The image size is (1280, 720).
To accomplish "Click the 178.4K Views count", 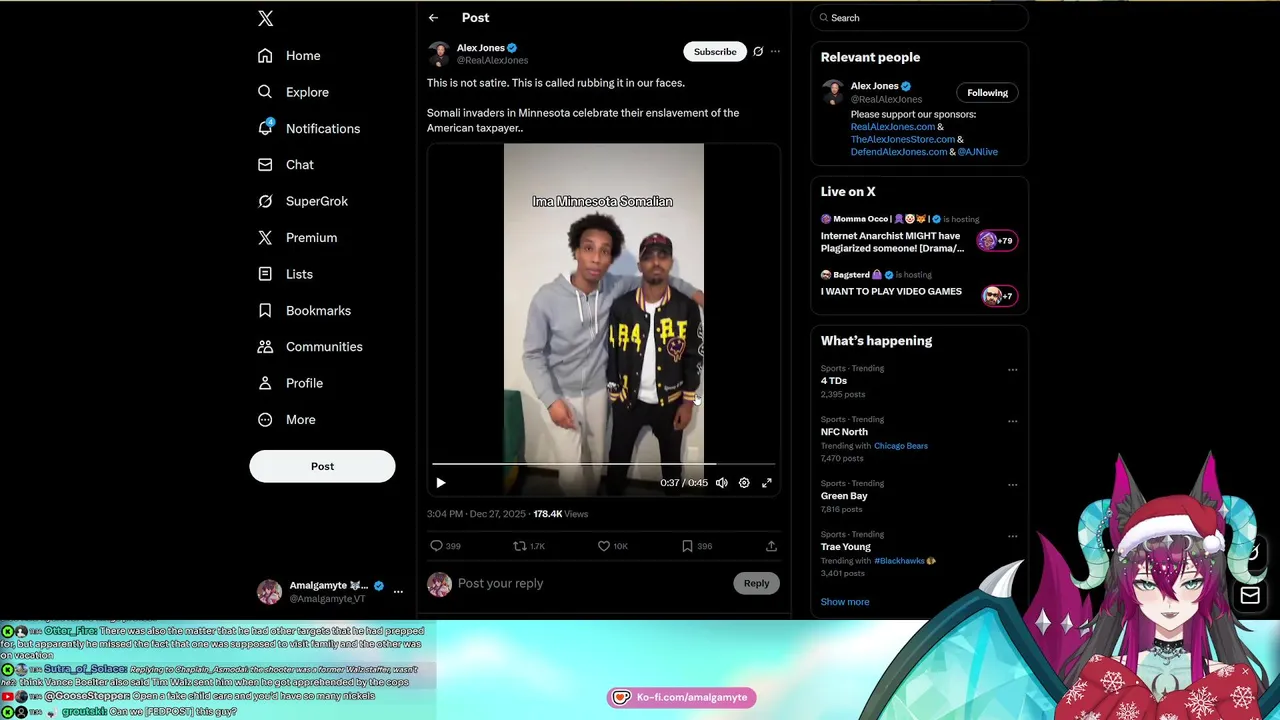I will [560, 514].
